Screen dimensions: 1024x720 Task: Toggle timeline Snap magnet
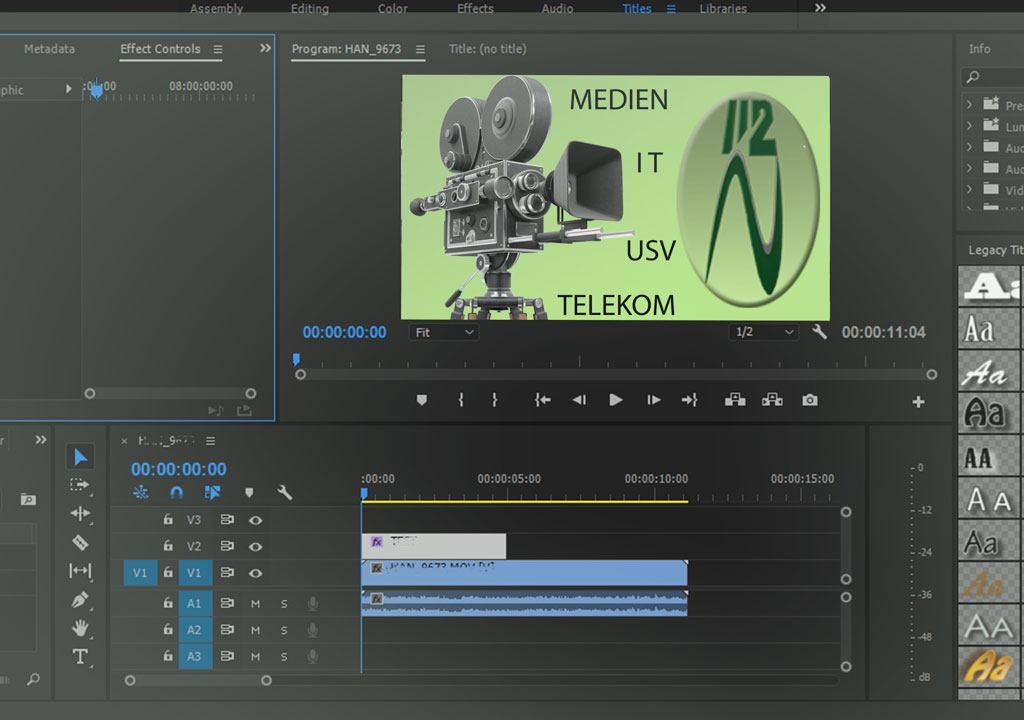click(x=176, y=492)
